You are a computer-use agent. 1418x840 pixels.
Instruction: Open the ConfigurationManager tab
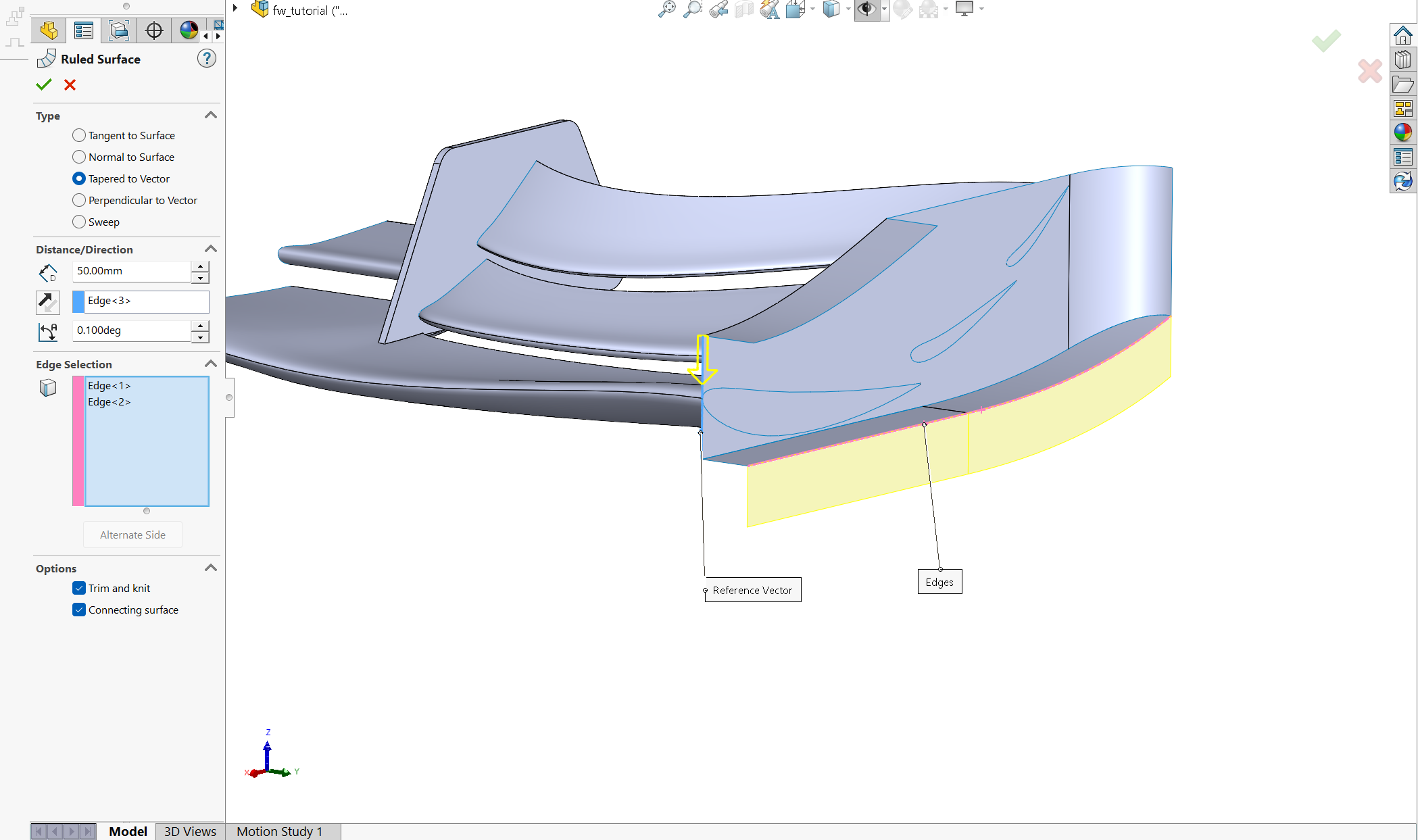tap(119, 30)
